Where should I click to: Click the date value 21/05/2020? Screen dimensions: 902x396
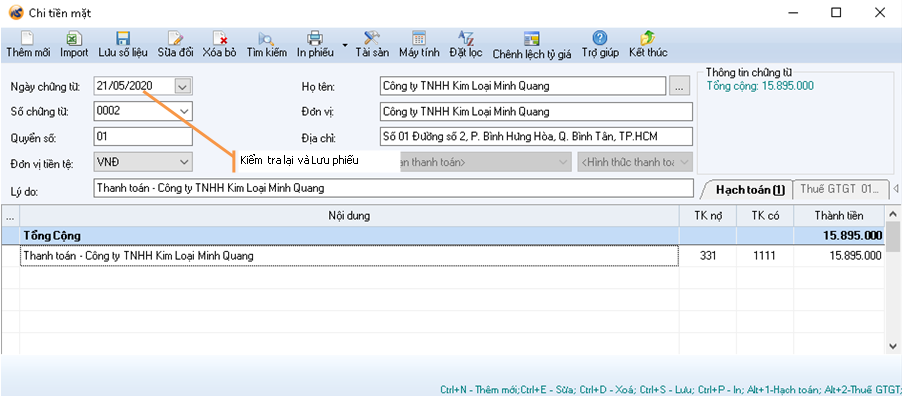124,86
